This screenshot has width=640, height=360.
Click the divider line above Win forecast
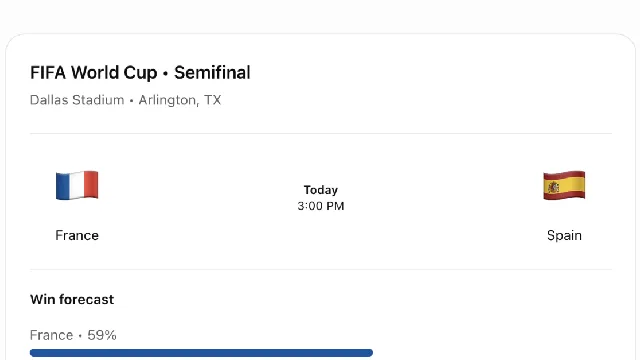click(321, 269)
